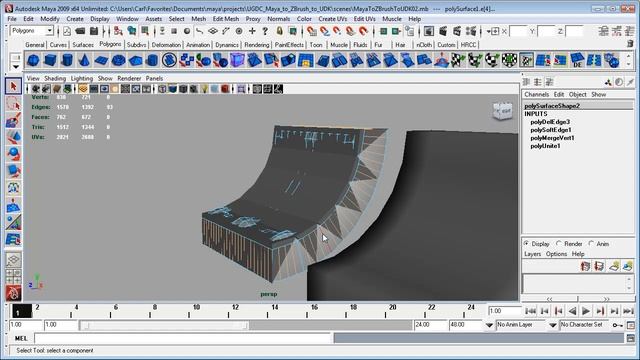This screenshot has height=360, width=640.
Task: Click the open scene icon
Action: (80, 31)
